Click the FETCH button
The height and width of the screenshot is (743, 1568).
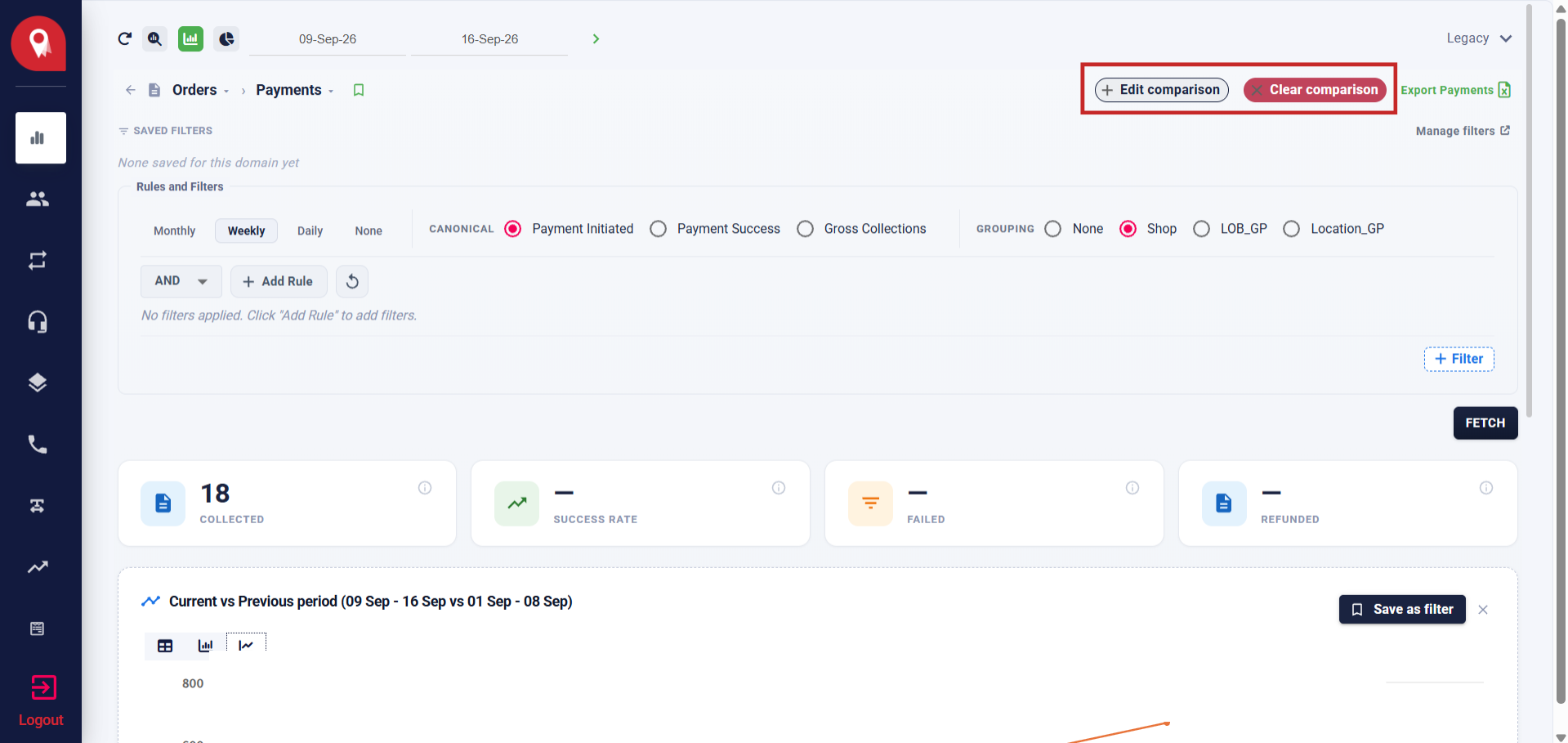pyautogui.click(x=1485, y=423)
